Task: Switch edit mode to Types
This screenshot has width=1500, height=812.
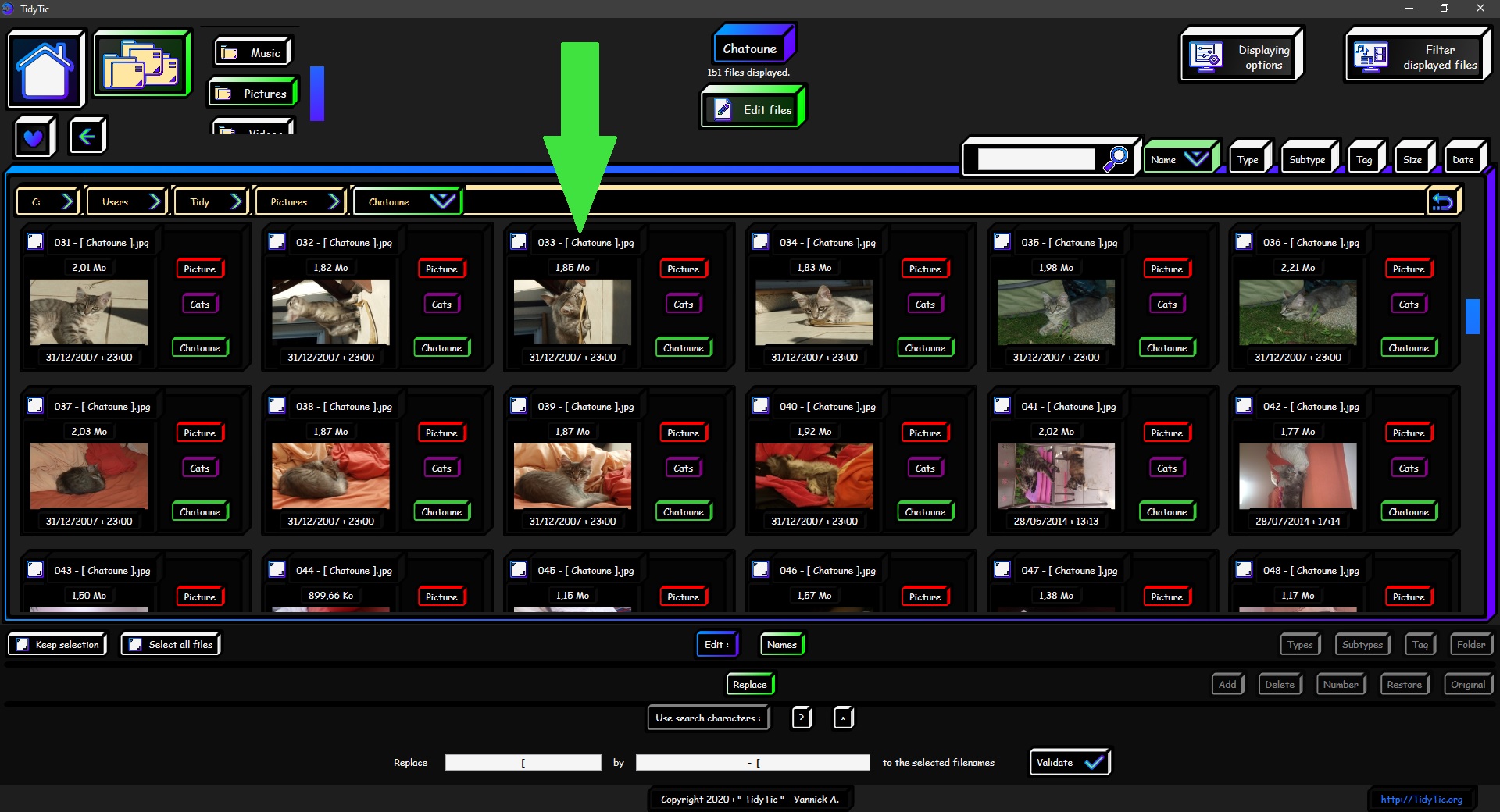Action: pos(1300,644)
